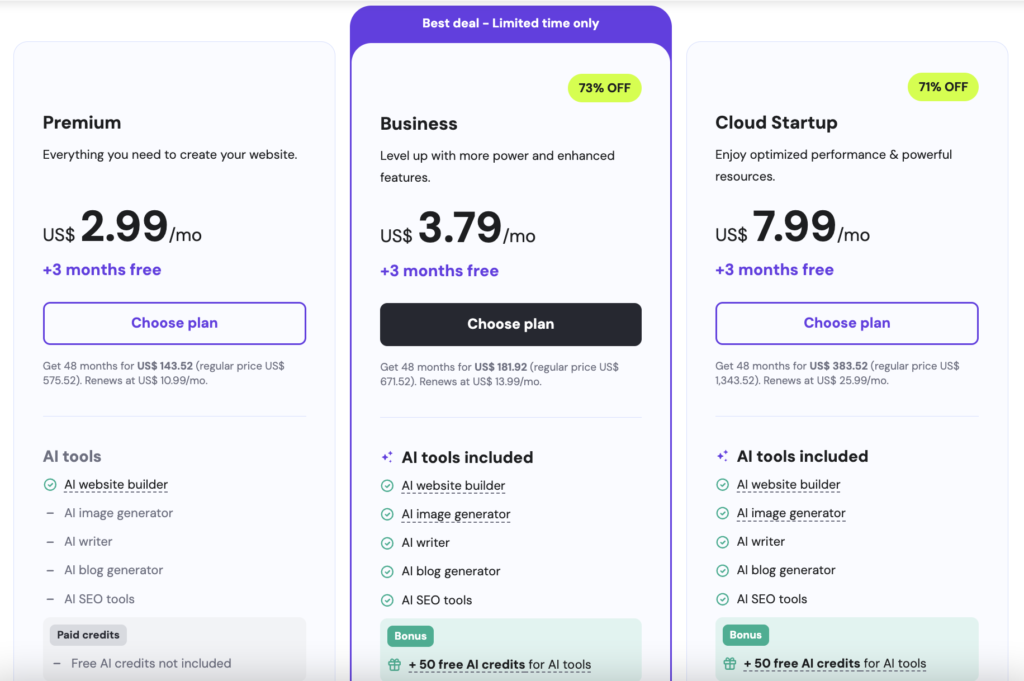Click the gift icon in Cloud Startup bonus
Image resolution: width=1024 pixels, height=681 pixels.
coord(729,663)
